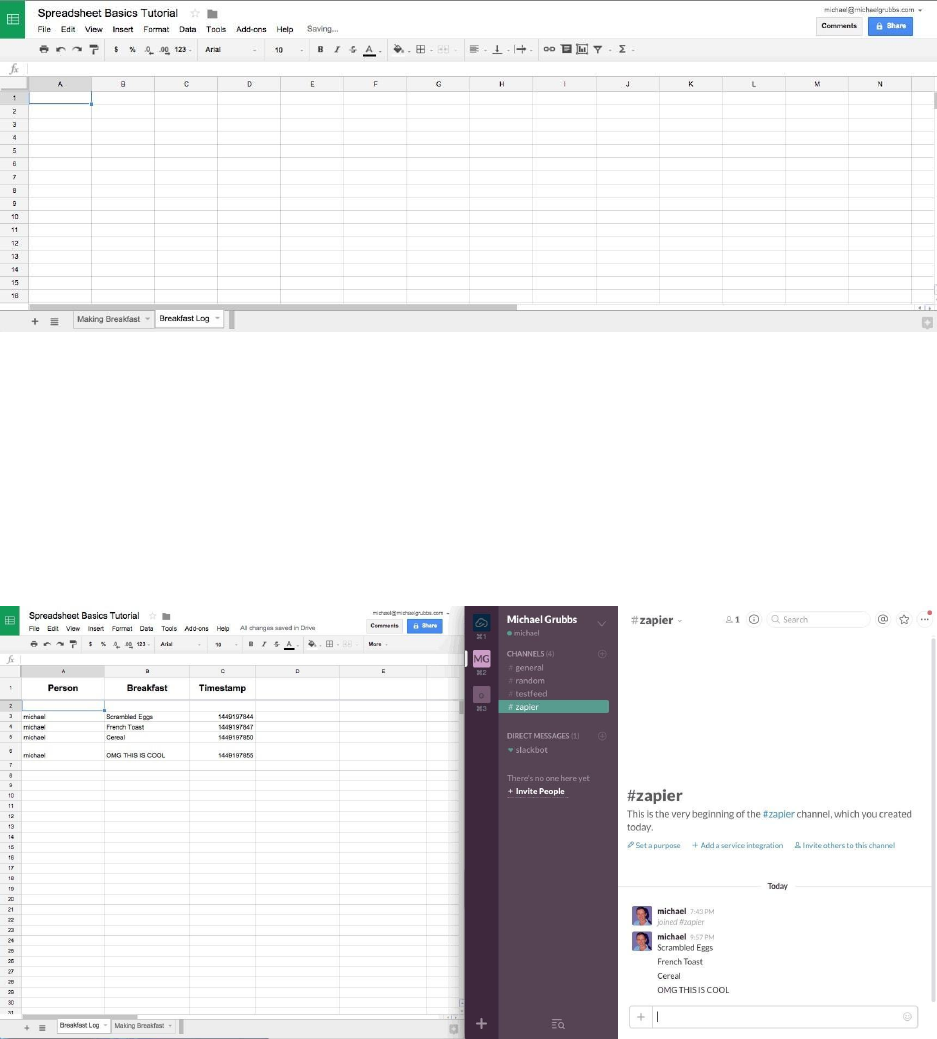Viewport: 937px width, 1039px height.
Task: Click Undo arrow in the upper Sheets window
Action: 60,49
